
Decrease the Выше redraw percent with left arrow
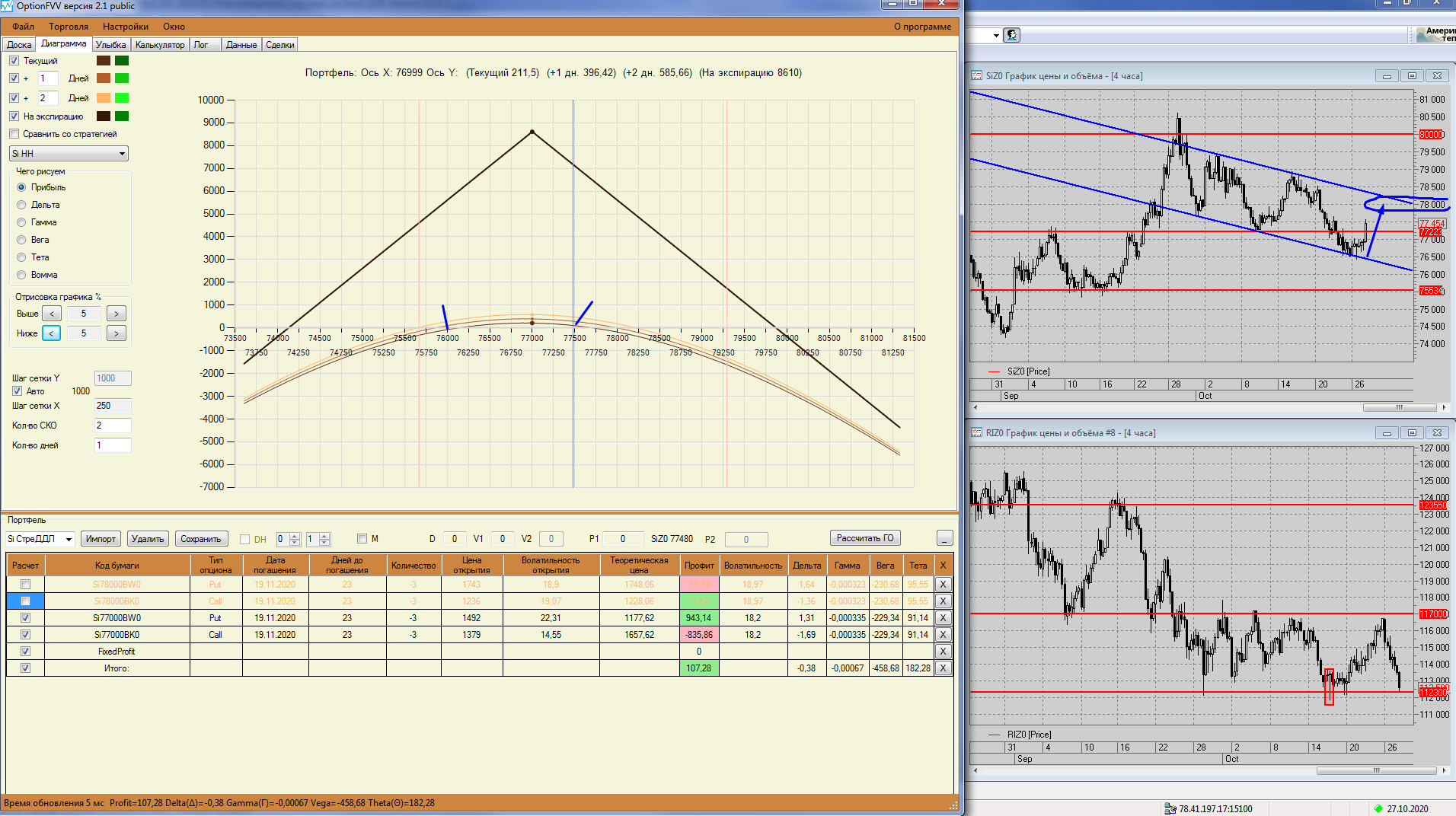[x=52, y=314]
